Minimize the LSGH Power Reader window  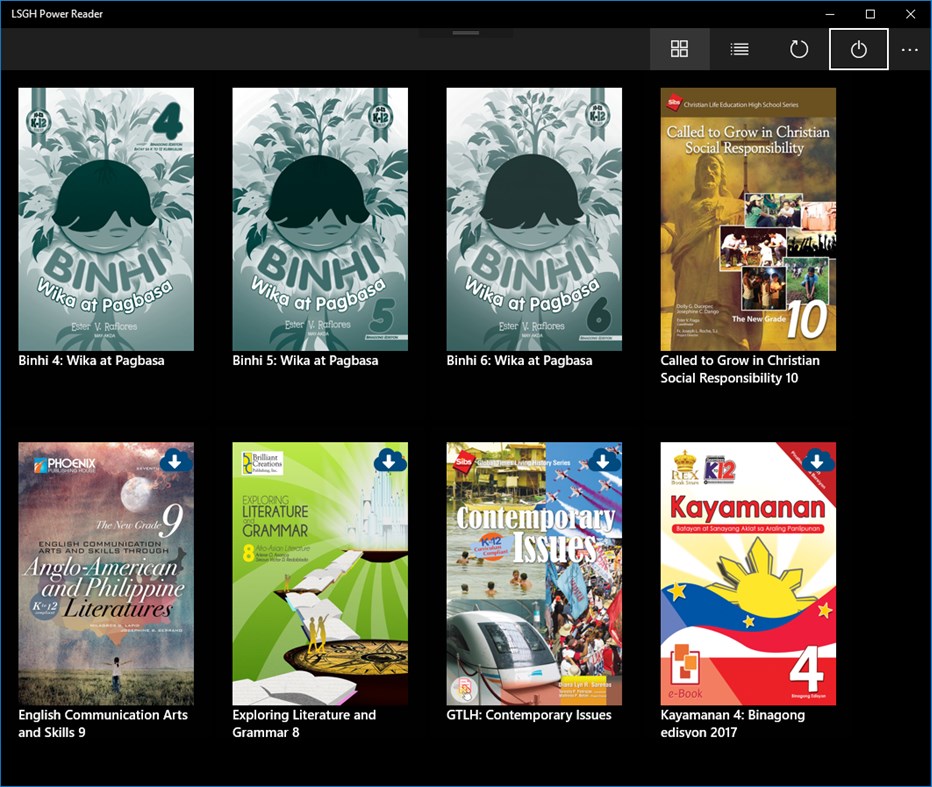(x=830, y=14)
